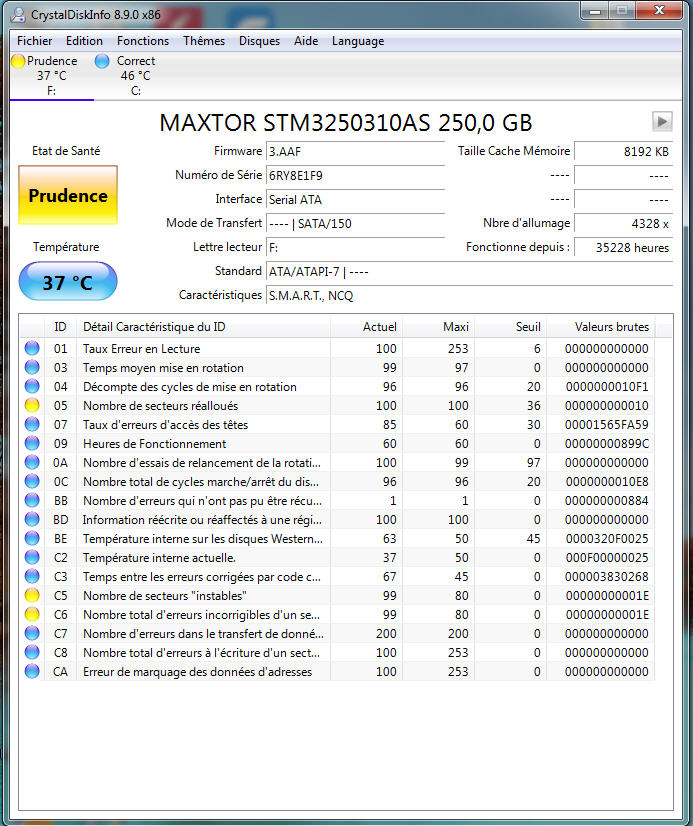693x826 pixels.
Task: Click the Etat de Santé label
Action: (x=66, y=151)
